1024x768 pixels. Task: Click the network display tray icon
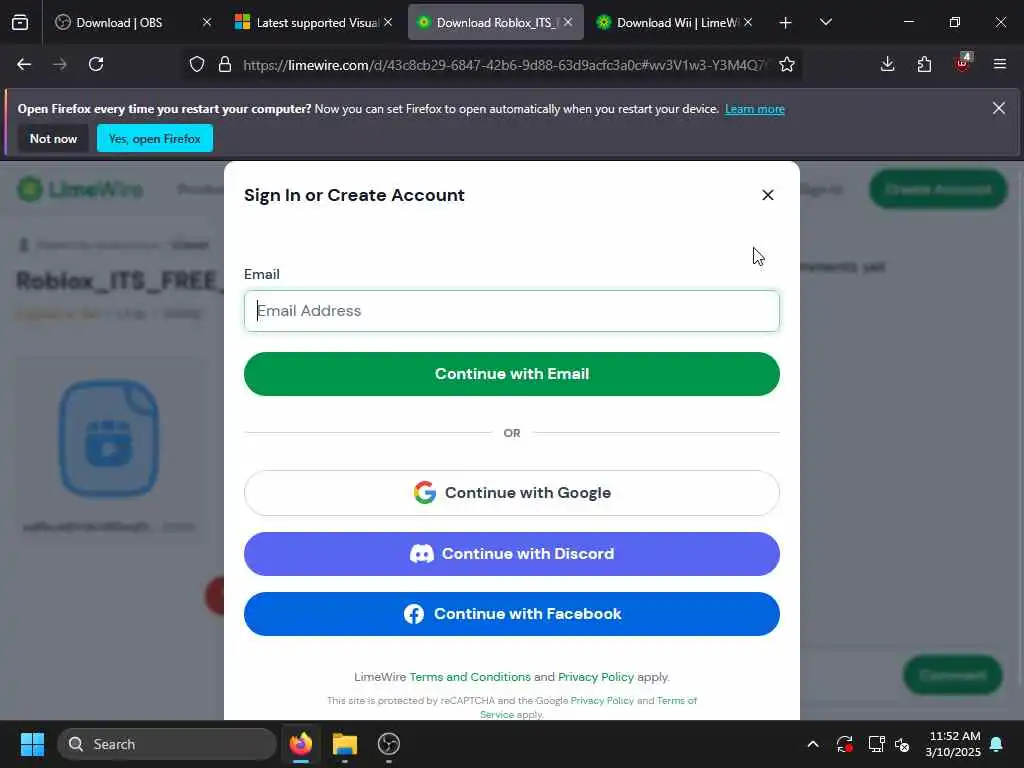click(x=876, y=744)
